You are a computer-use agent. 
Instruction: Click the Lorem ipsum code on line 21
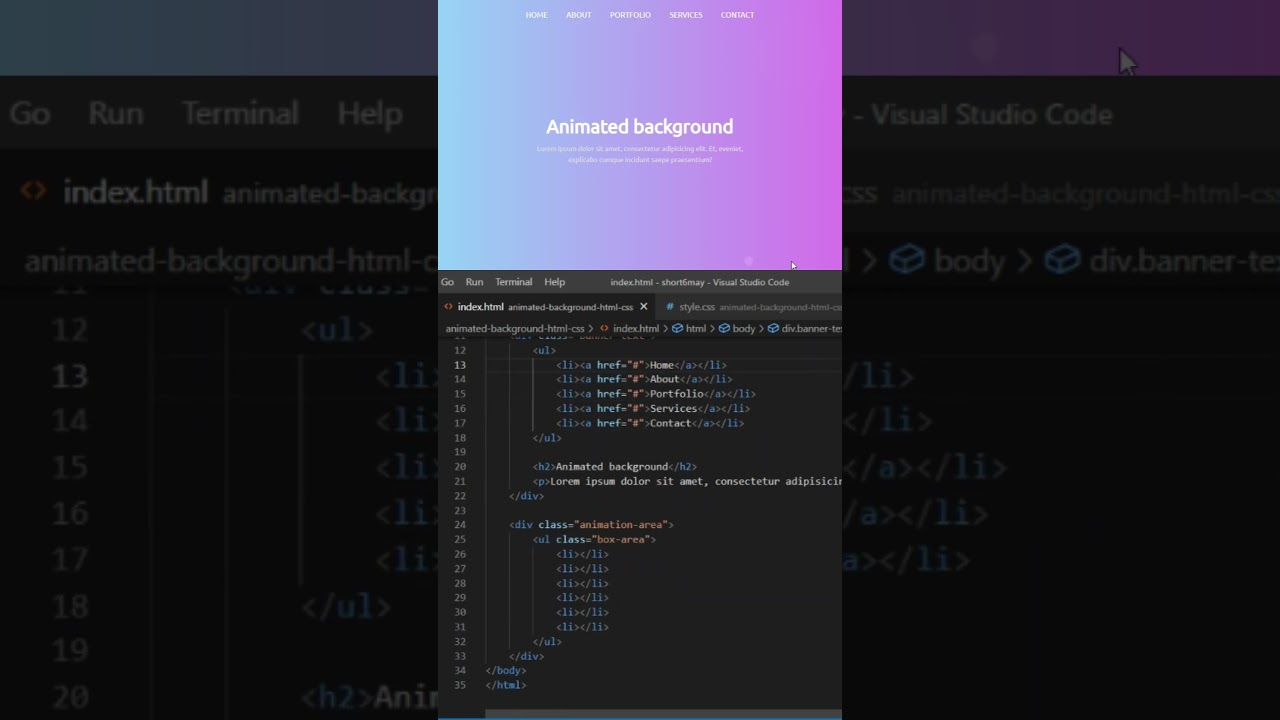pyautogui.click(x=687, y=481)
